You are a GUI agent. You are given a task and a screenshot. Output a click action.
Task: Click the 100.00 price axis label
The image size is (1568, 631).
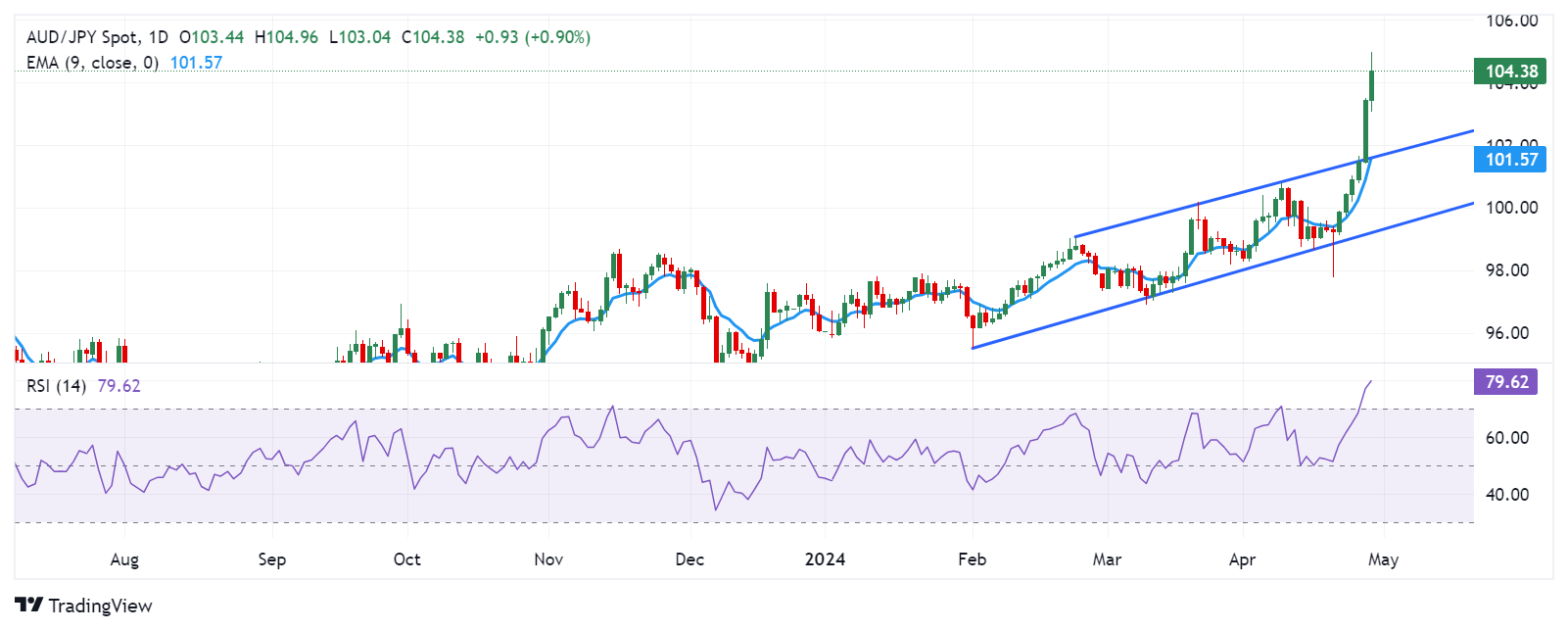coord(1511,208)
